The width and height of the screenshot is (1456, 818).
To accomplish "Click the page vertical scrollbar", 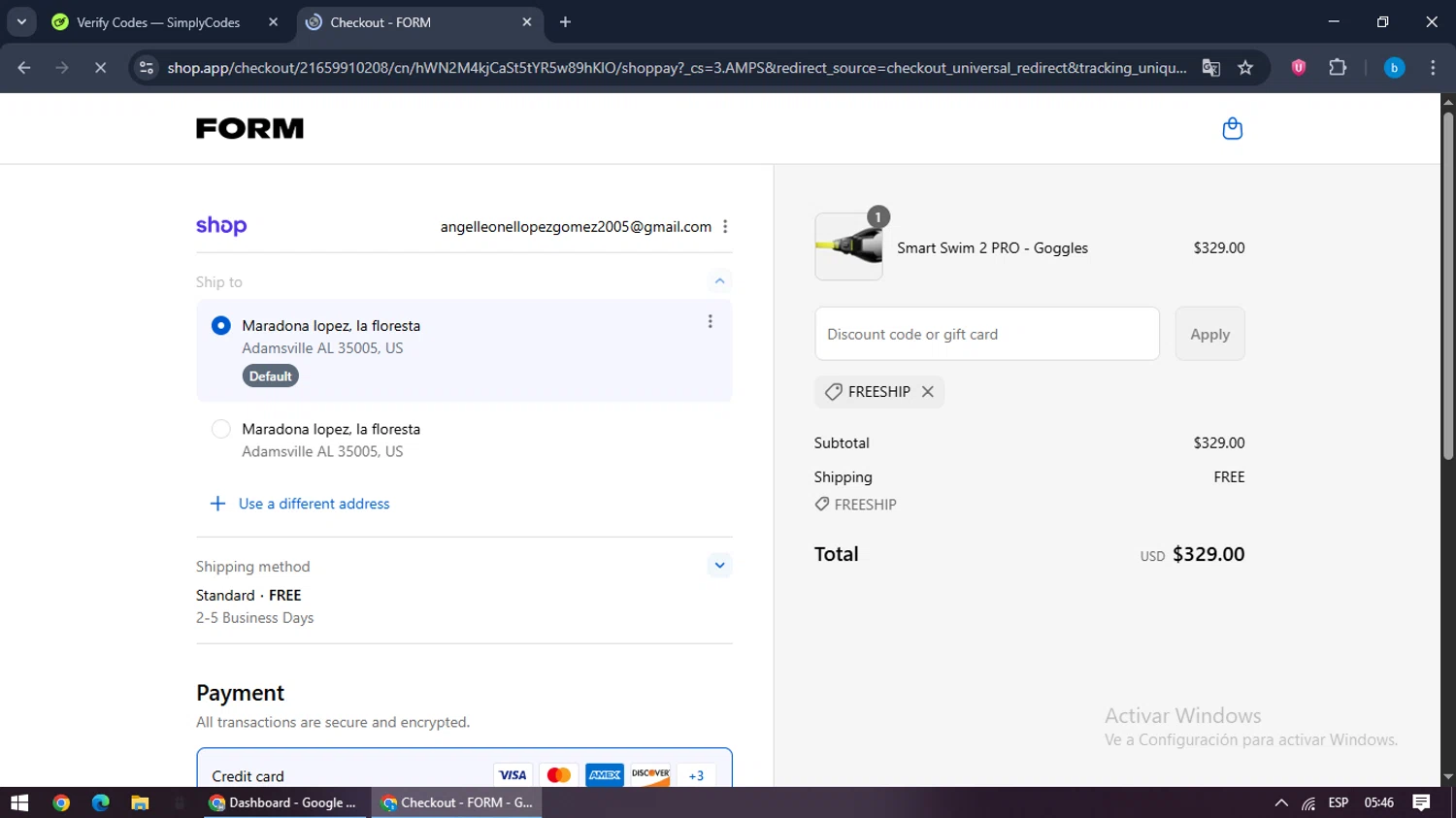I will tap(1448, 286).
